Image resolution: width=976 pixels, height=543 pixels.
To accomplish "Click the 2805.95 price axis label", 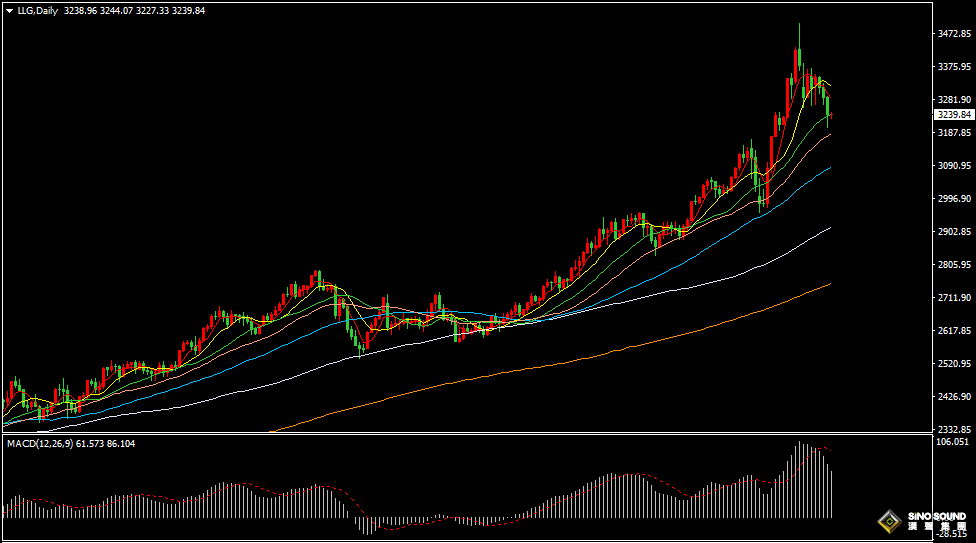I will (x=954, y=265).
